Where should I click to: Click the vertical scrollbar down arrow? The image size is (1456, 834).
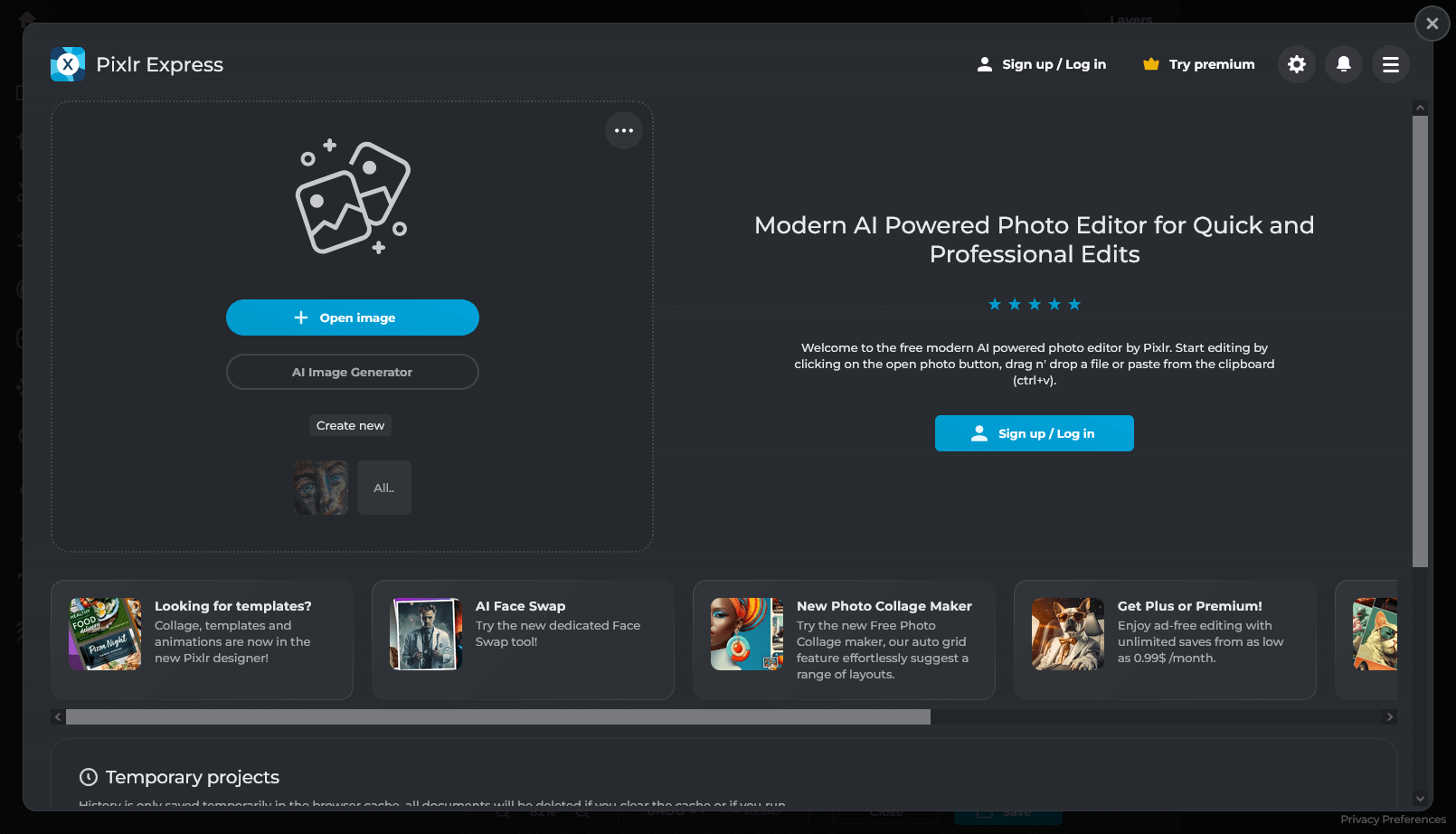(x=1420, y=799)
